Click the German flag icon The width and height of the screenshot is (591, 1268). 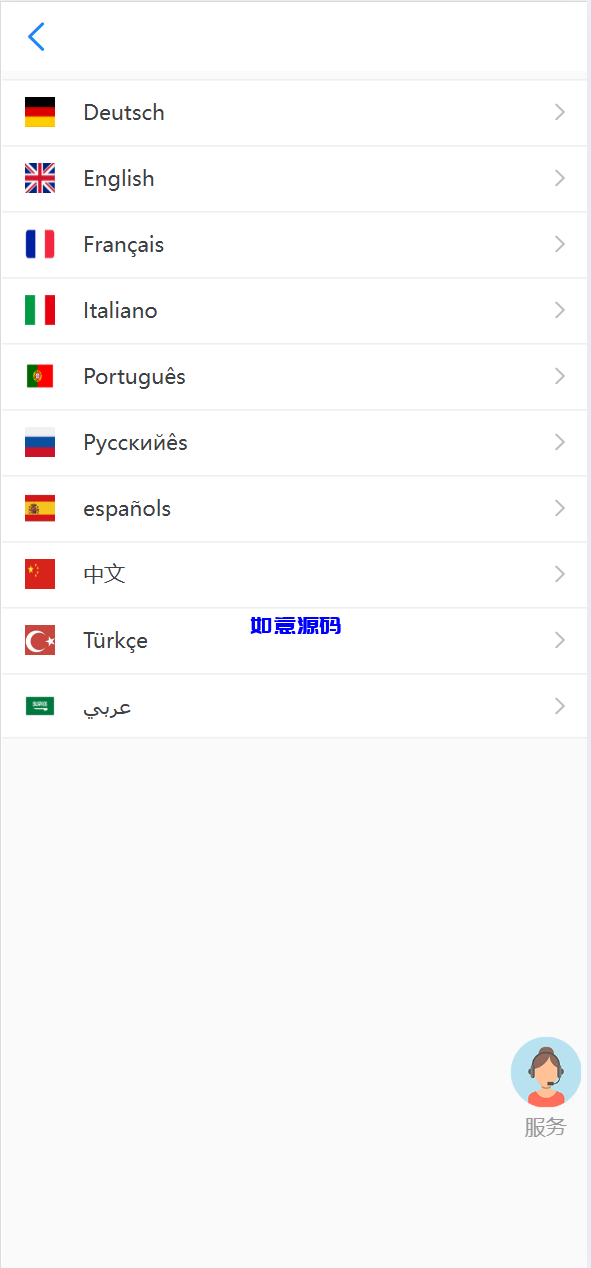coord(40,112)
